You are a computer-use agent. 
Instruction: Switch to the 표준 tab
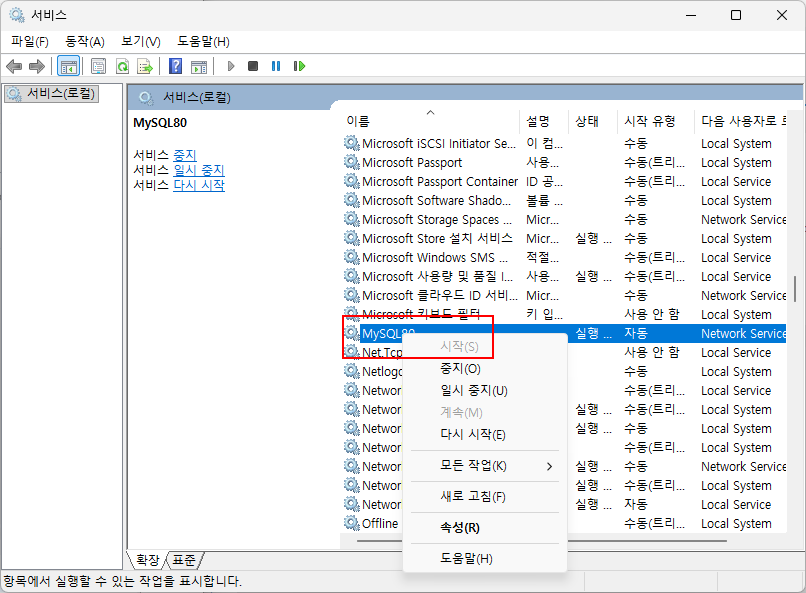tap(184, 560)
